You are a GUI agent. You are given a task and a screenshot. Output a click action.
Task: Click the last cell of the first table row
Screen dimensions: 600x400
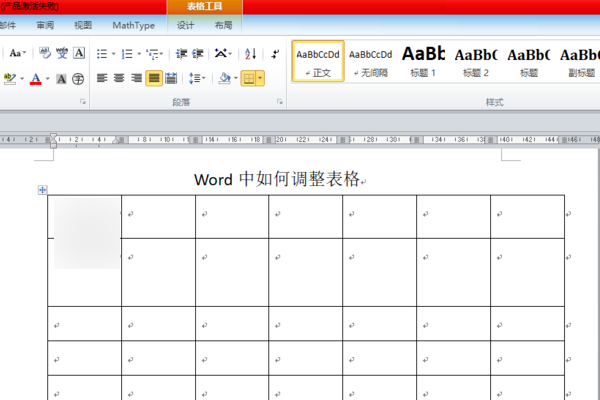pos(527,217)
